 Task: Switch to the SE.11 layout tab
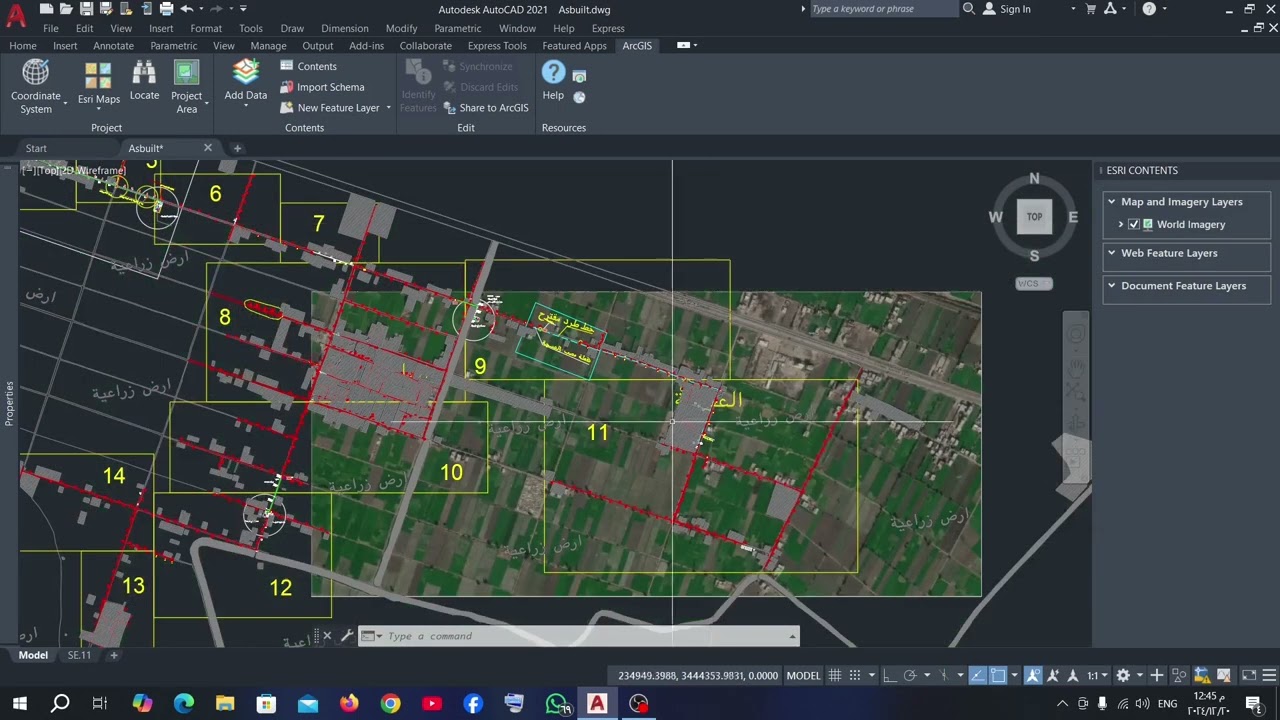tap(79, 655)
